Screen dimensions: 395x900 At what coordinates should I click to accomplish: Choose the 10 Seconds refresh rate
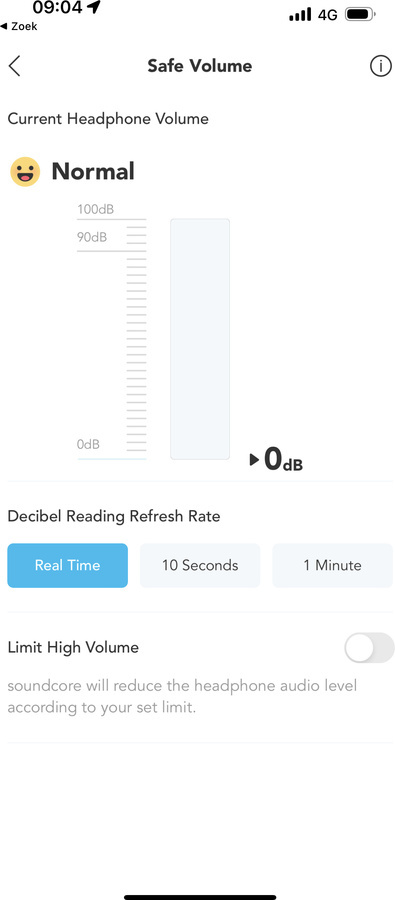tap(200, 565)
